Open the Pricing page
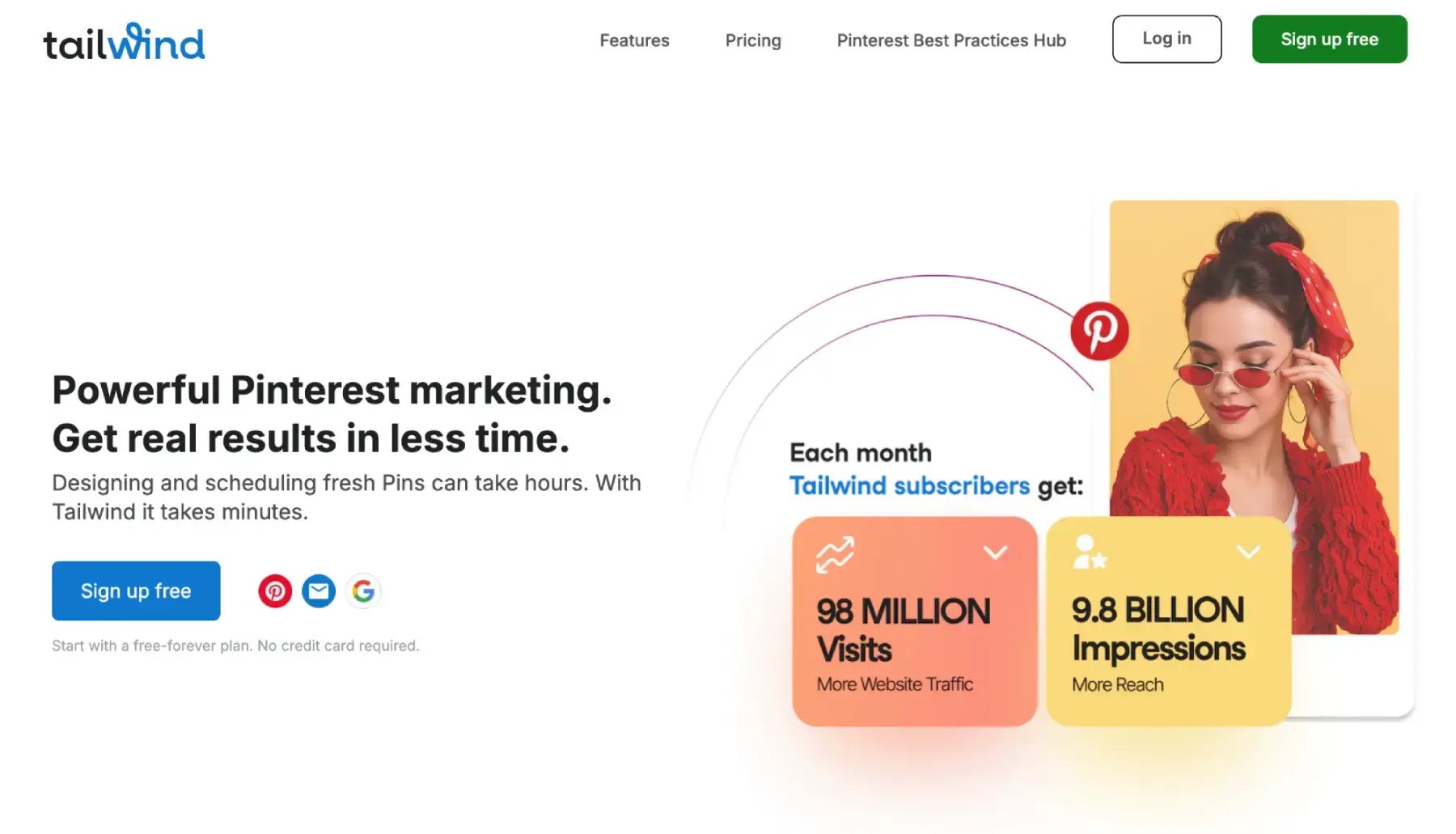The height and width of the screenshot is (834, 1456). tap(753, 40)
